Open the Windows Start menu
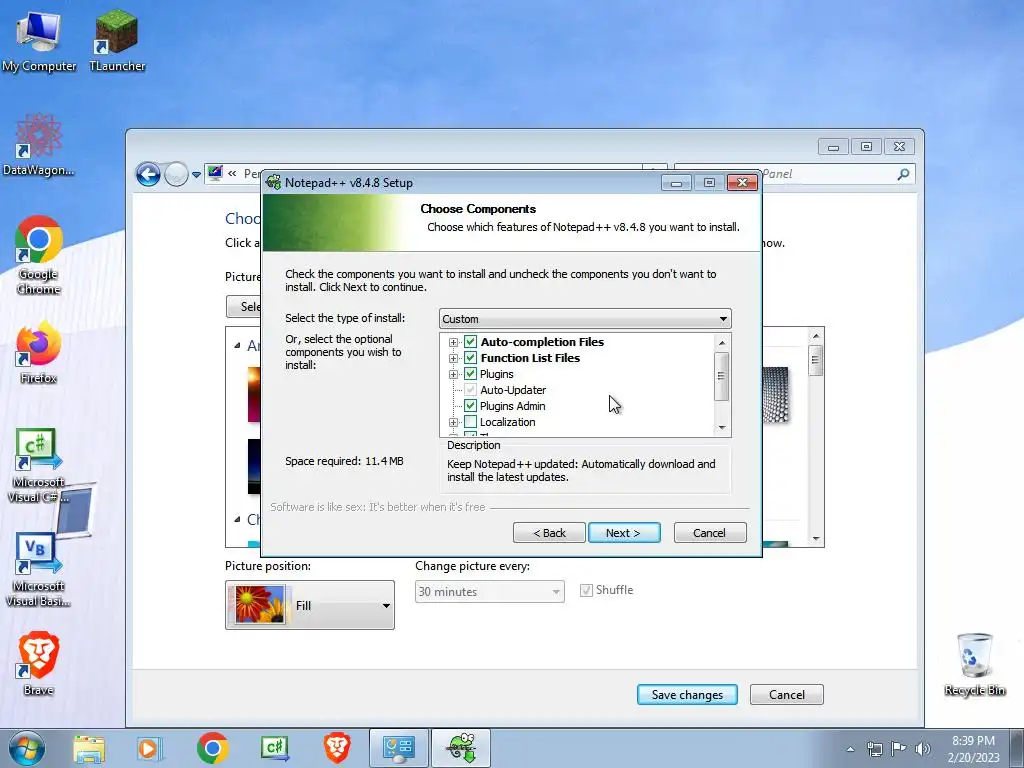 coord(27,748)
